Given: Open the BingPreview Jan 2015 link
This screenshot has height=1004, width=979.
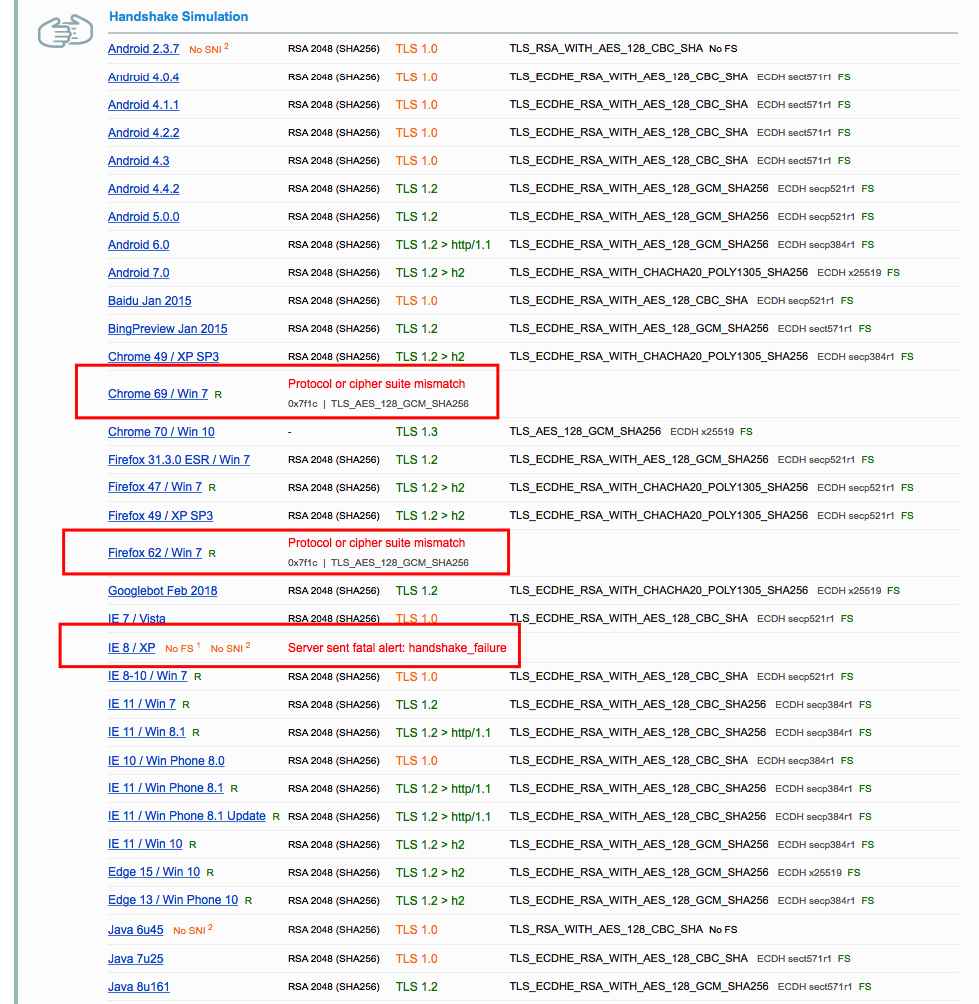Looking at the screenshot, I should pos(167,329).
